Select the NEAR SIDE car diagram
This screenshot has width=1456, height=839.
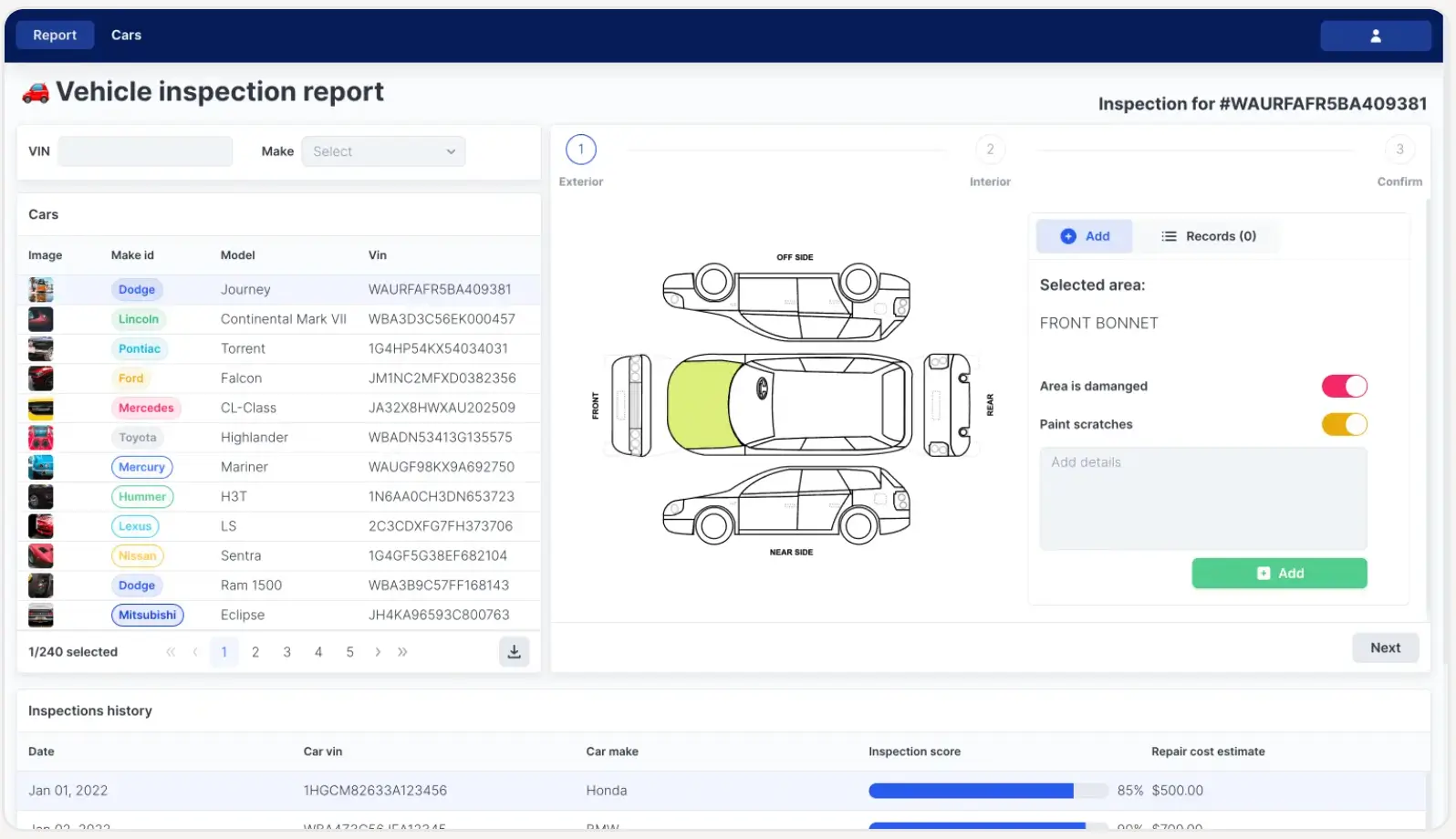point(786,505)
